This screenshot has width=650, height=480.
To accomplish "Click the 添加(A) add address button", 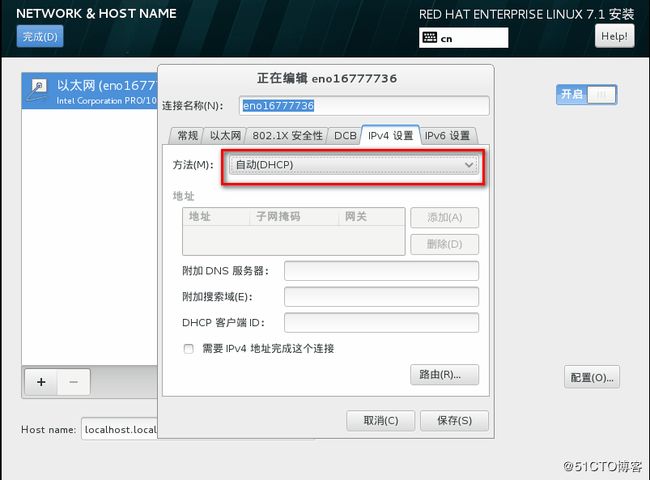I will click(x=444, y=218).
